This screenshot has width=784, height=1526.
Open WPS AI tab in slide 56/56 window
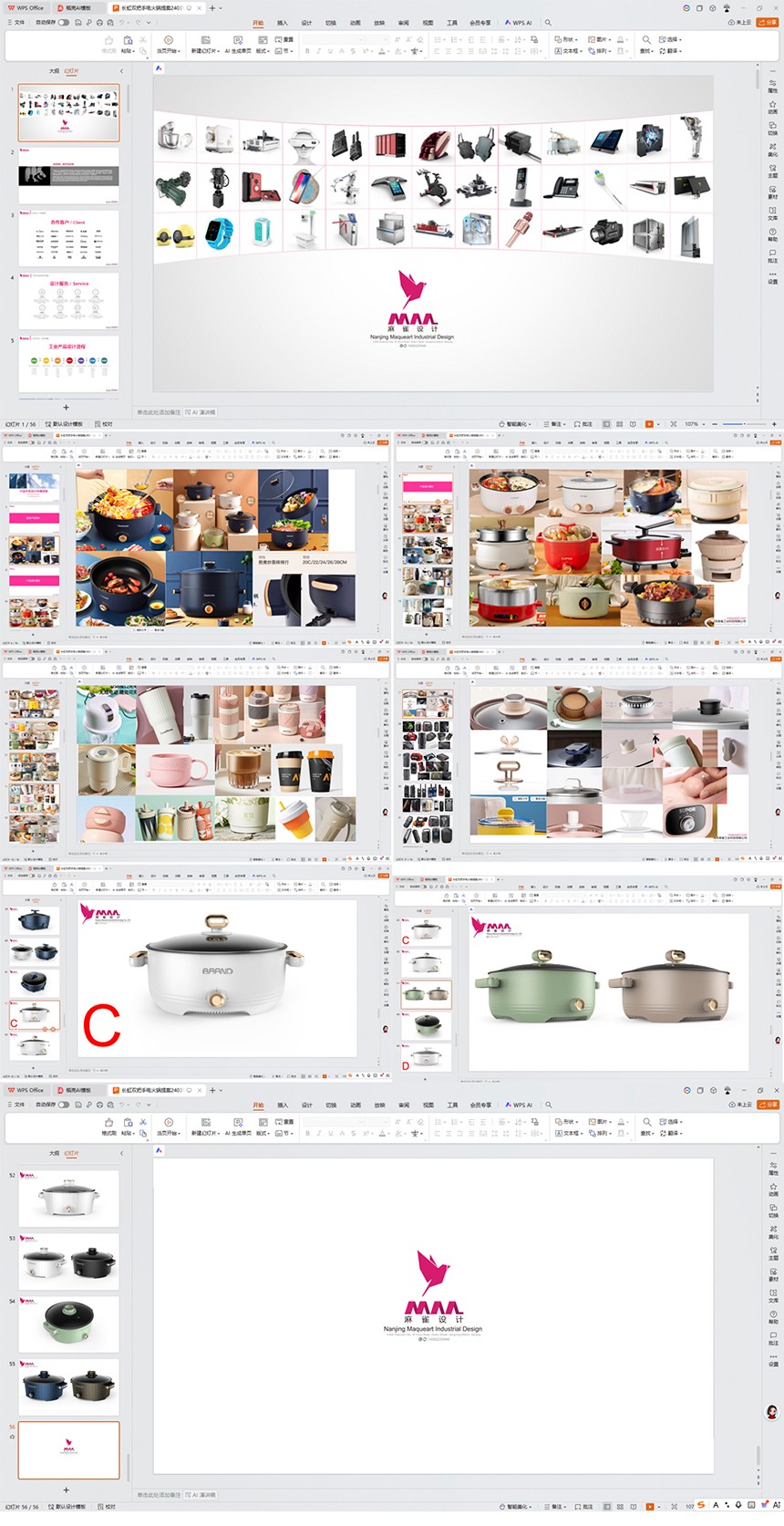tap(518, 1105)
